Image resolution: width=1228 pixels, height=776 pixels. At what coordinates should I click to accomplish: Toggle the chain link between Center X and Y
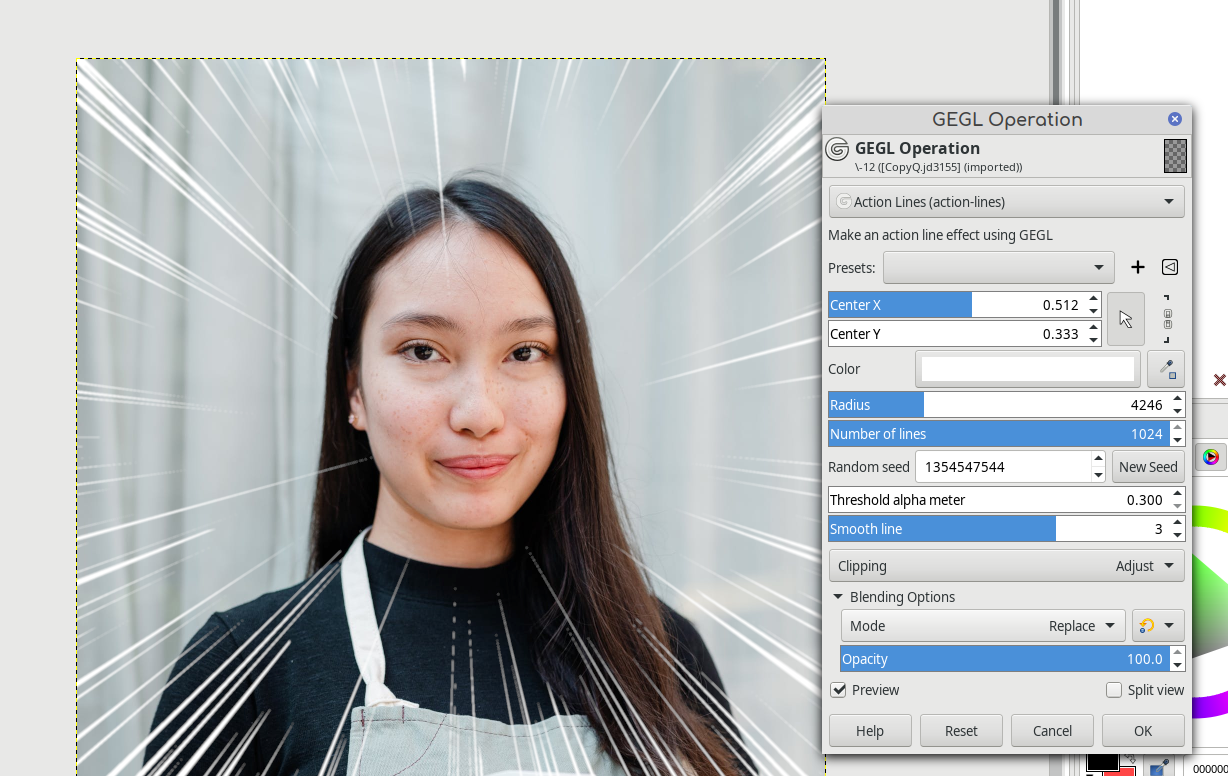pyautogui.click(x=1167, y=319)
